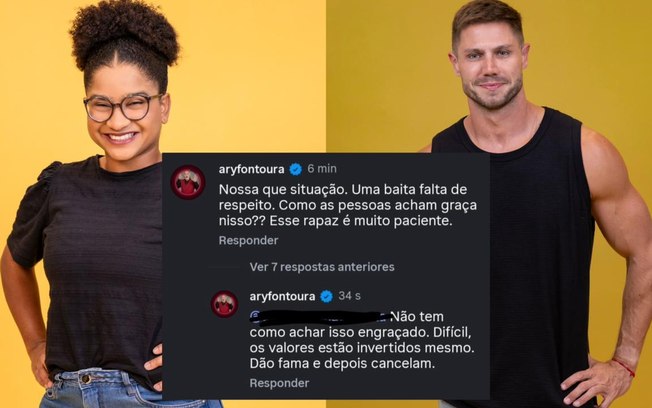
Task: Click the verified badge beside "6 min"
Action: click(x=296, y=169)
